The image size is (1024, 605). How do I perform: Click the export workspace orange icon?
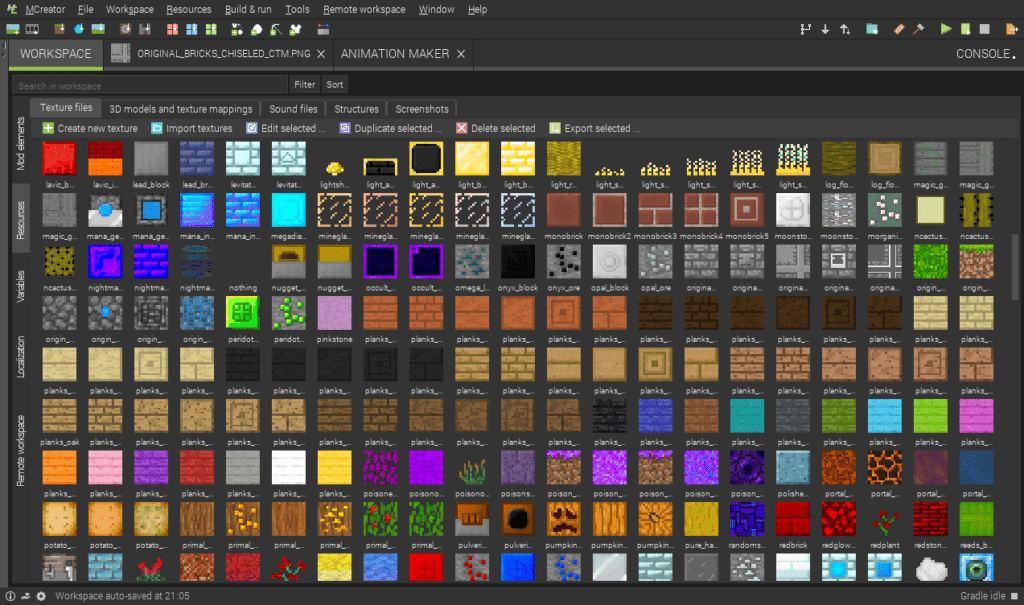click(x=1012, y=29)
